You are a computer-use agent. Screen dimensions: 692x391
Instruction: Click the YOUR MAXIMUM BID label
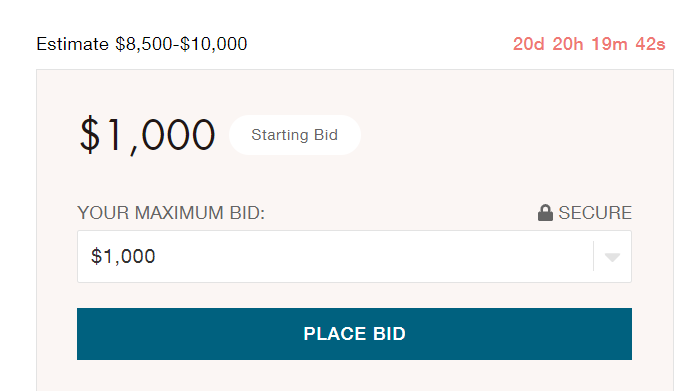tap(171, 213)
